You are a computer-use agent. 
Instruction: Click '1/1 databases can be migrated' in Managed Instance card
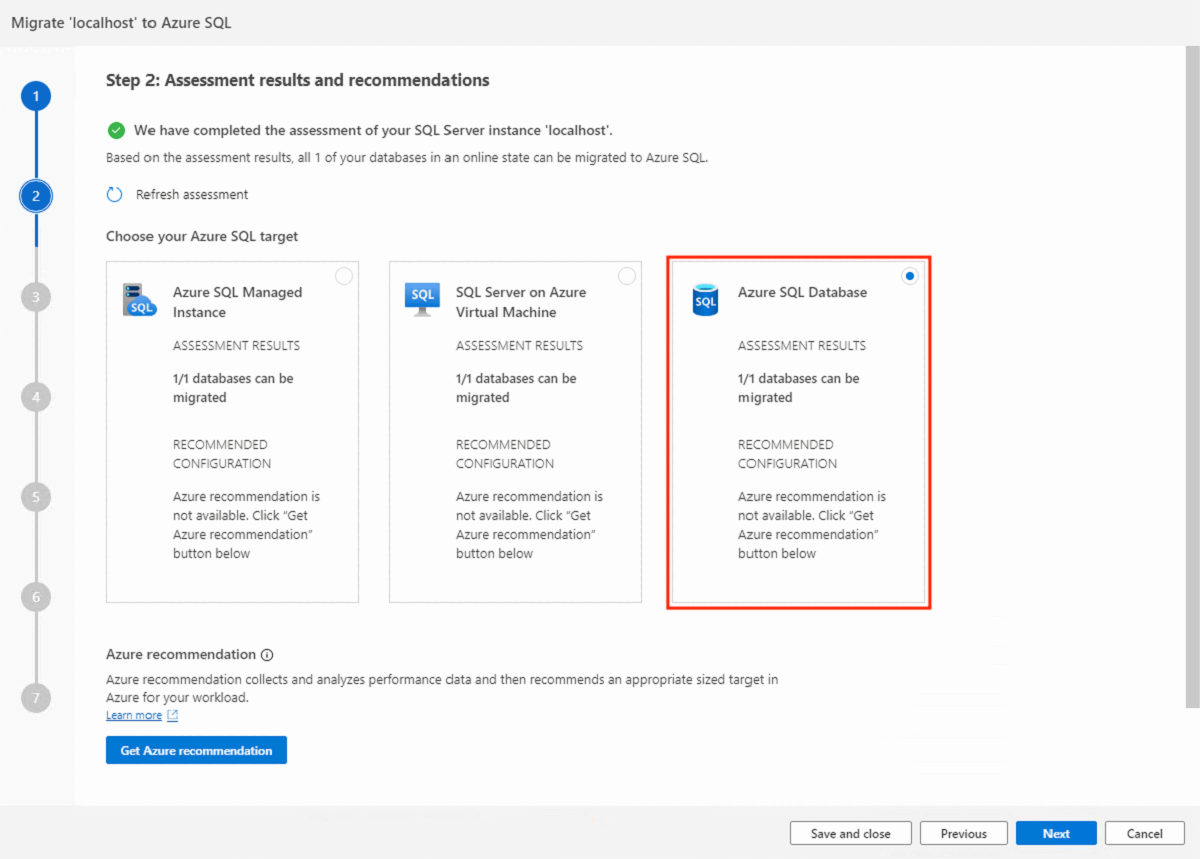[x=233, y=388]
